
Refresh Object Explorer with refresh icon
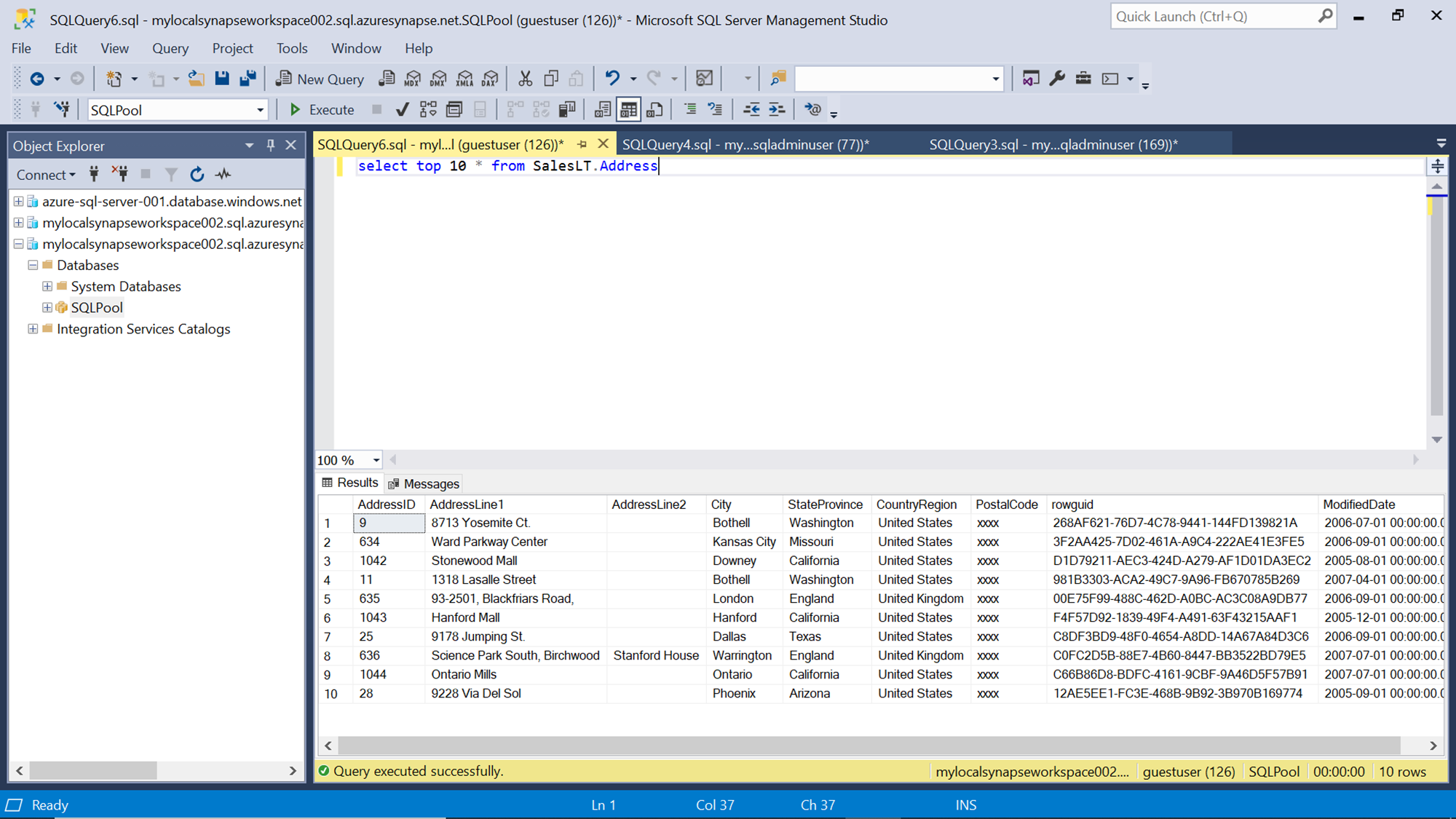pyautogui.click(x=197, y=175)
